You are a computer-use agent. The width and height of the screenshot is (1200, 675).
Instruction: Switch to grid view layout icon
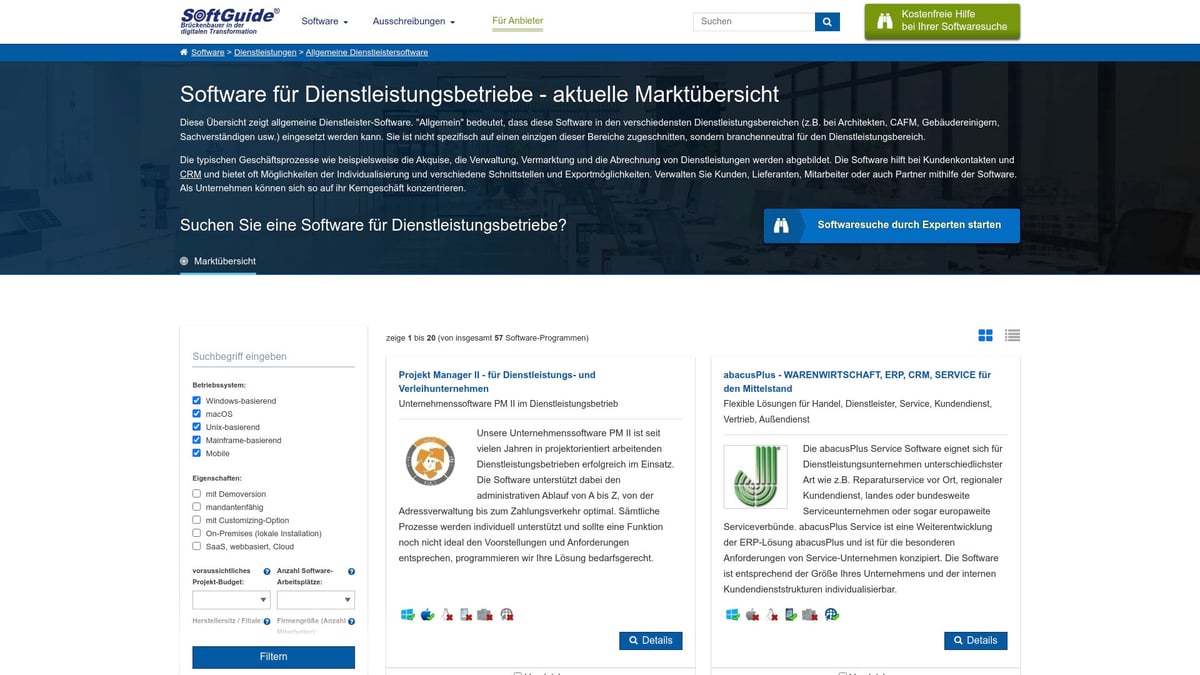[x=985, y=336]
